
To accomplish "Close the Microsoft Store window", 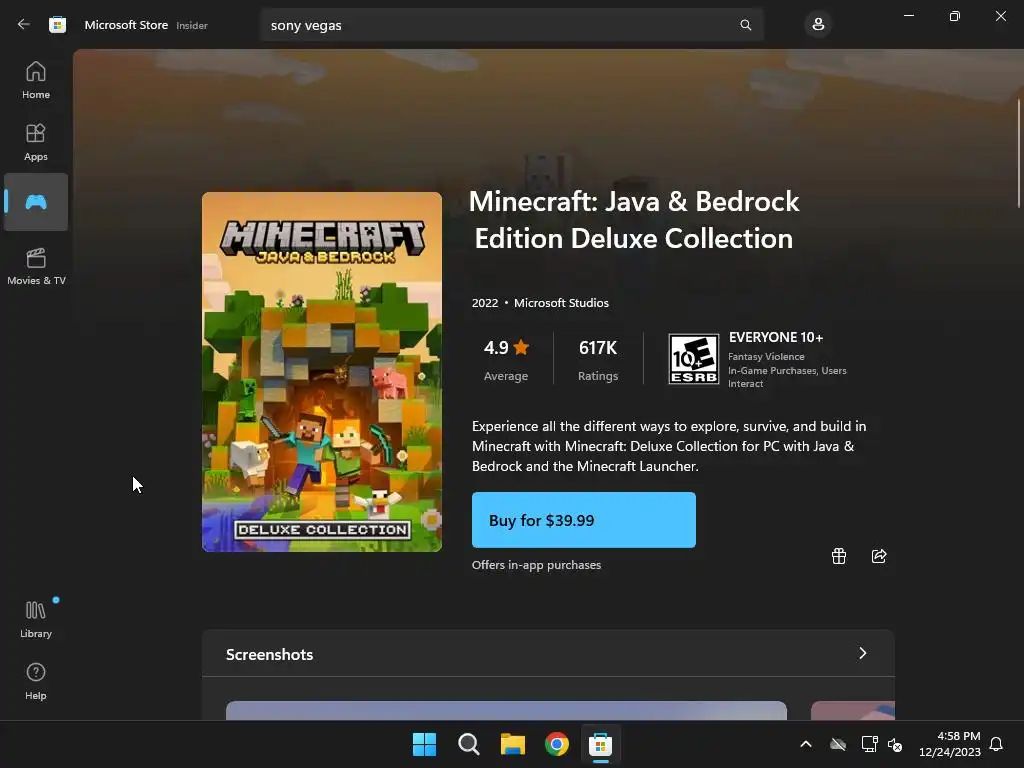I will pyautogui.click(x=1000, y=16).
